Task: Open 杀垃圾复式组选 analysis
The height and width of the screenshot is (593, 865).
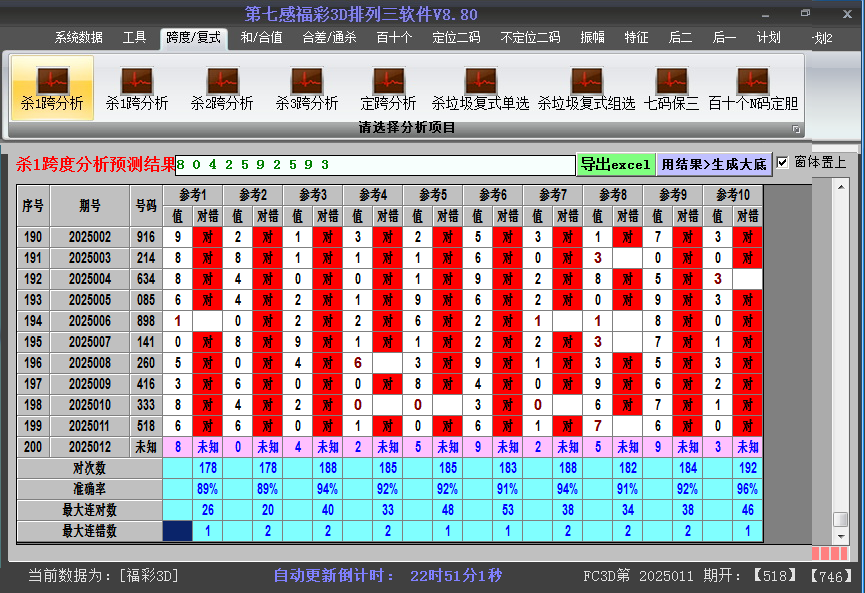Action: [x=586, y=88]
